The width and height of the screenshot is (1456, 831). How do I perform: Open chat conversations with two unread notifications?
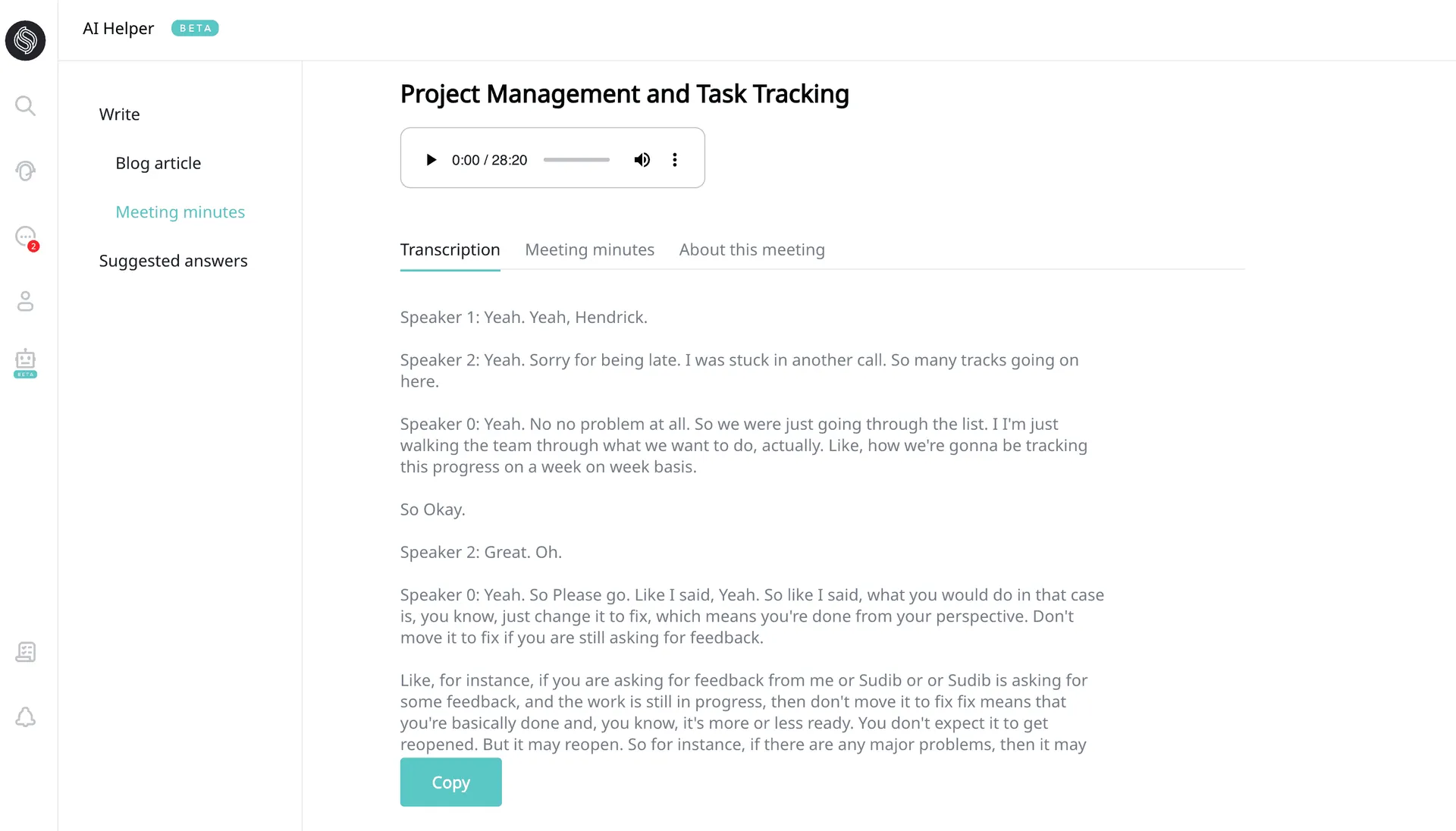pos(26,237)
